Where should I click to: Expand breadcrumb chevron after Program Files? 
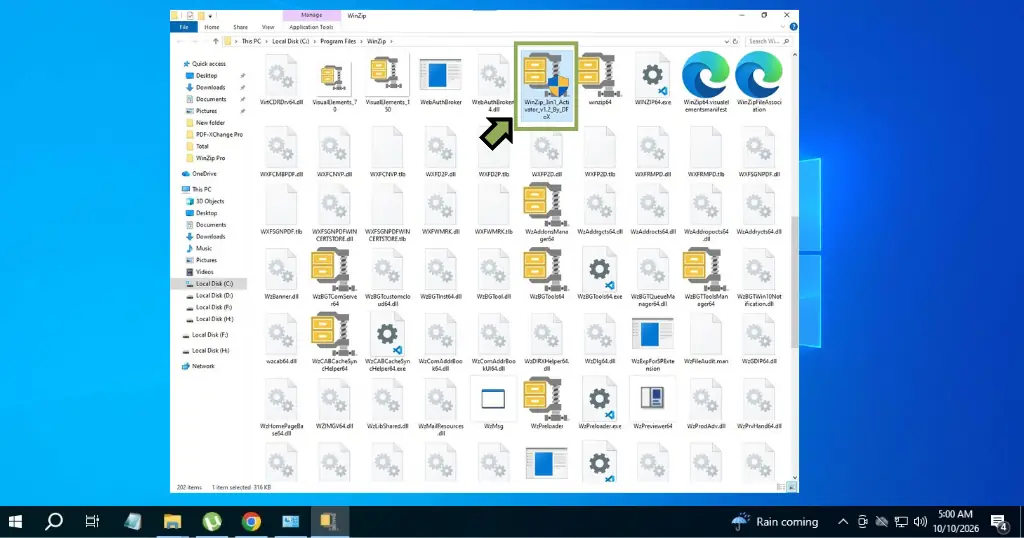[x=361, y=41]
